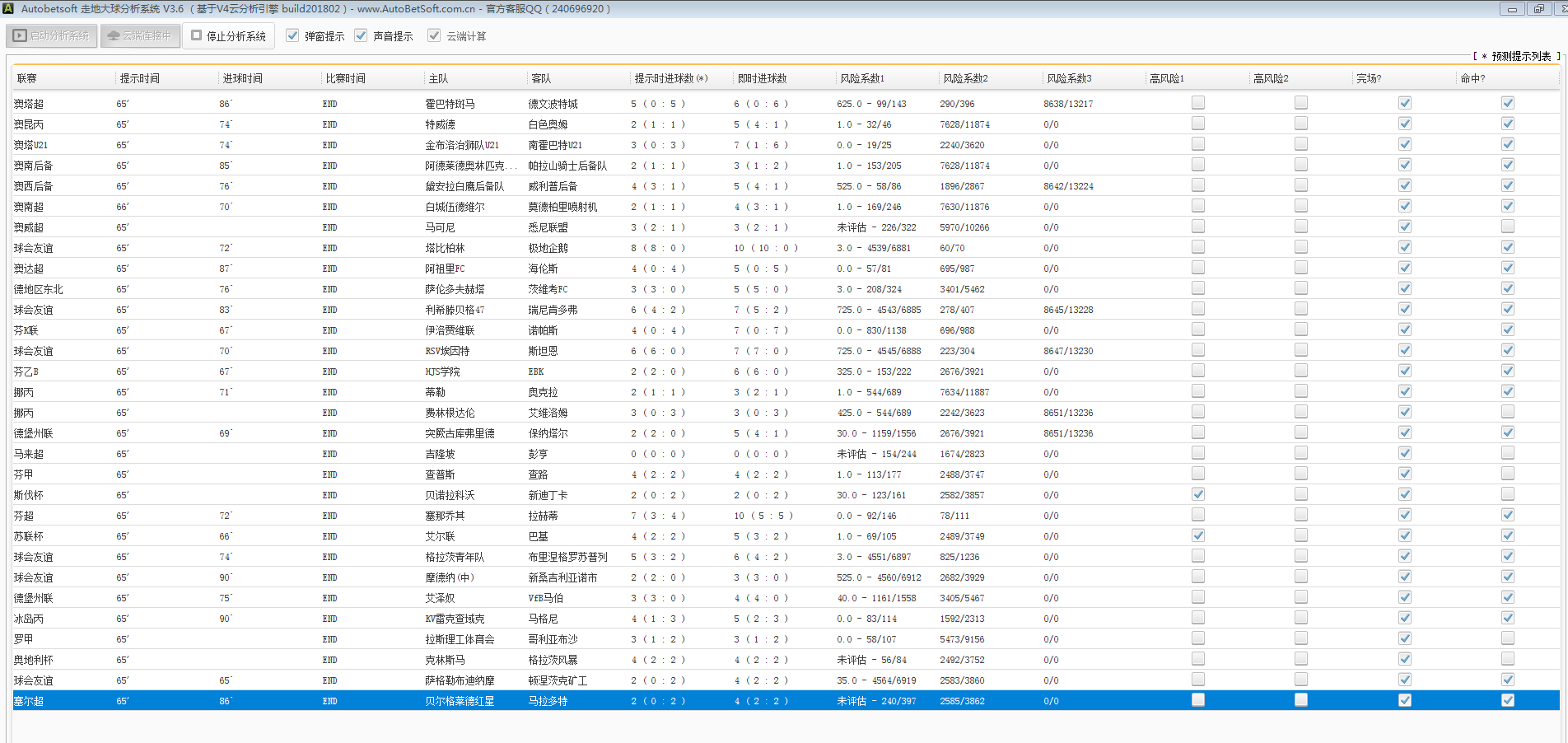Disable the 弹窗提示 checkbox
This screenshot has width=1568, height=743.
pyautogui.click(x=292, y=35)
